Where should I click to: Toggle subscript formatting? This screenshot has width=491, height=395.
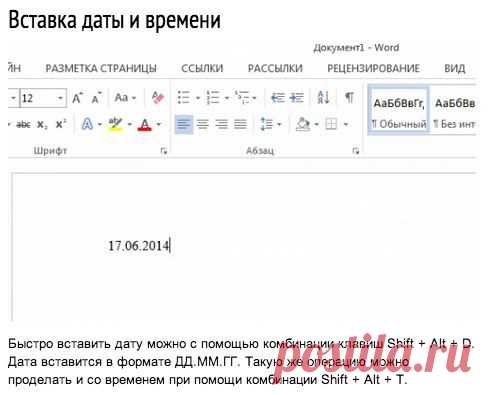(42, 125)
